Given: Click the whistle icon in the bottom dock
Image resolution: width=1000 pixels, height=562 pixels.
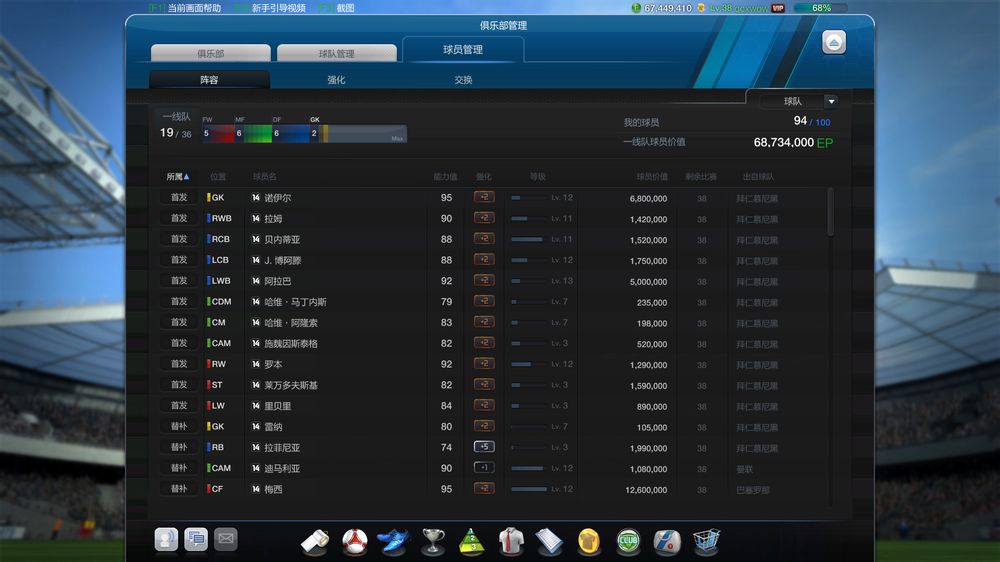Looking at the screenshot, I should (315, 542).
